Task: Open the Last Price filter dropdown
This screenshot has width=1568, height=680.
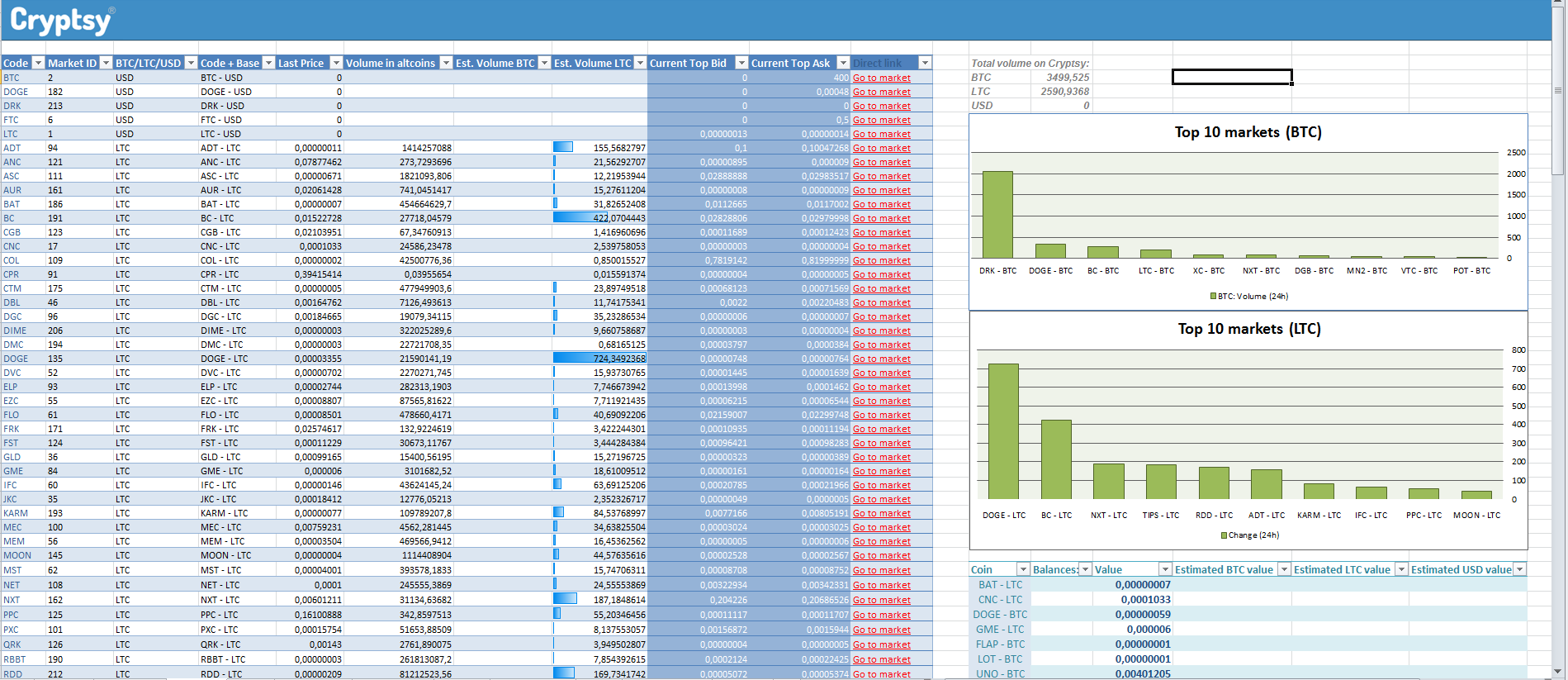Action: click(336, 63)
